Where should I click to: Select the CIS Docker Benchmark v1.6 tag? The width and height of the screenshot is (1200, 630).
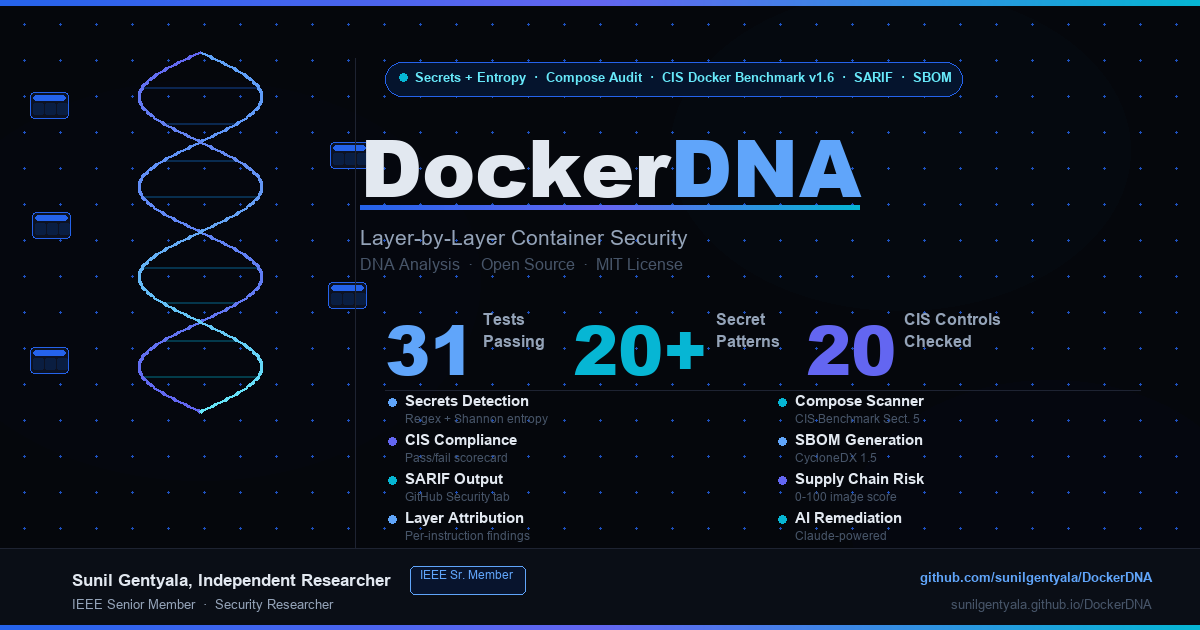click(x=748, y=78)
